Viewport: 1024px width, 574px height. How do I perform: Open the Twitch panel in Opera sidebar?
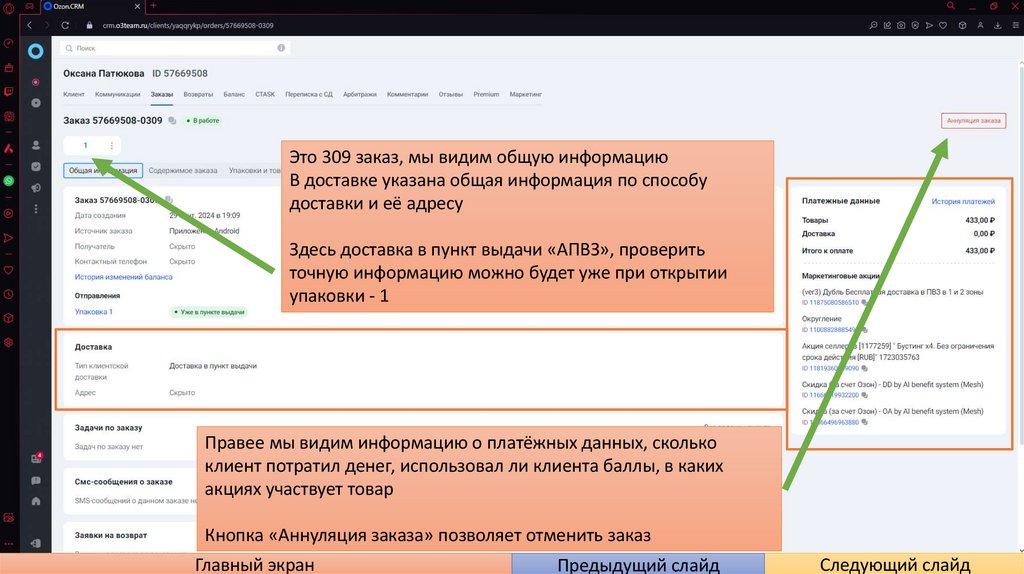[8, 92]
